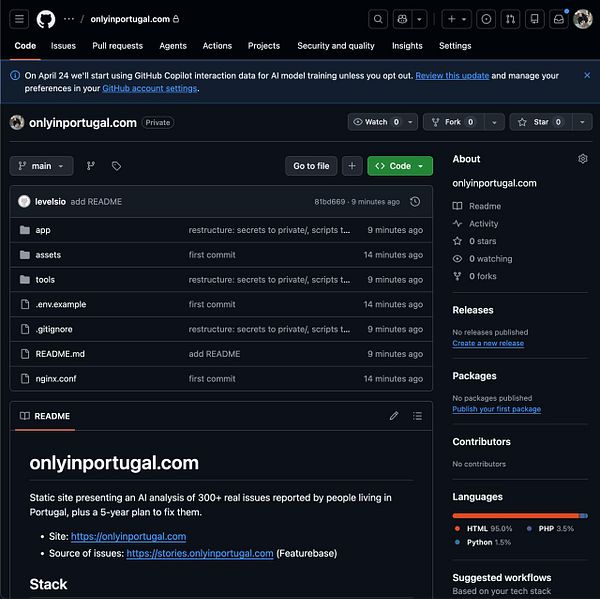The image size is (600, 599).
Task: Open the issues icon in header
Action: point(486,19)
